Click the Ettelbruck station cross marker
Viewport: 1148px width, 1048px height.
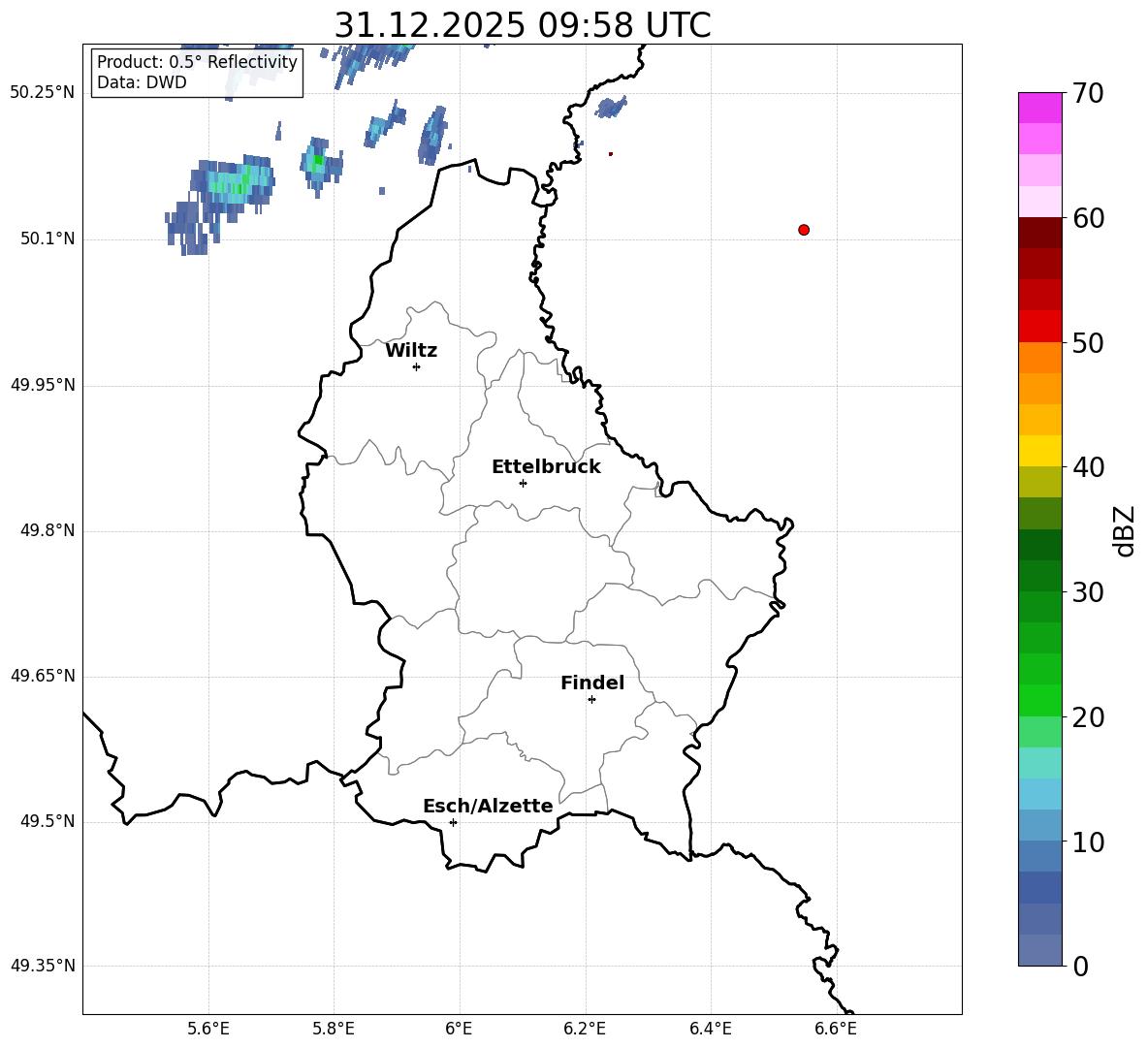point(523,483)
